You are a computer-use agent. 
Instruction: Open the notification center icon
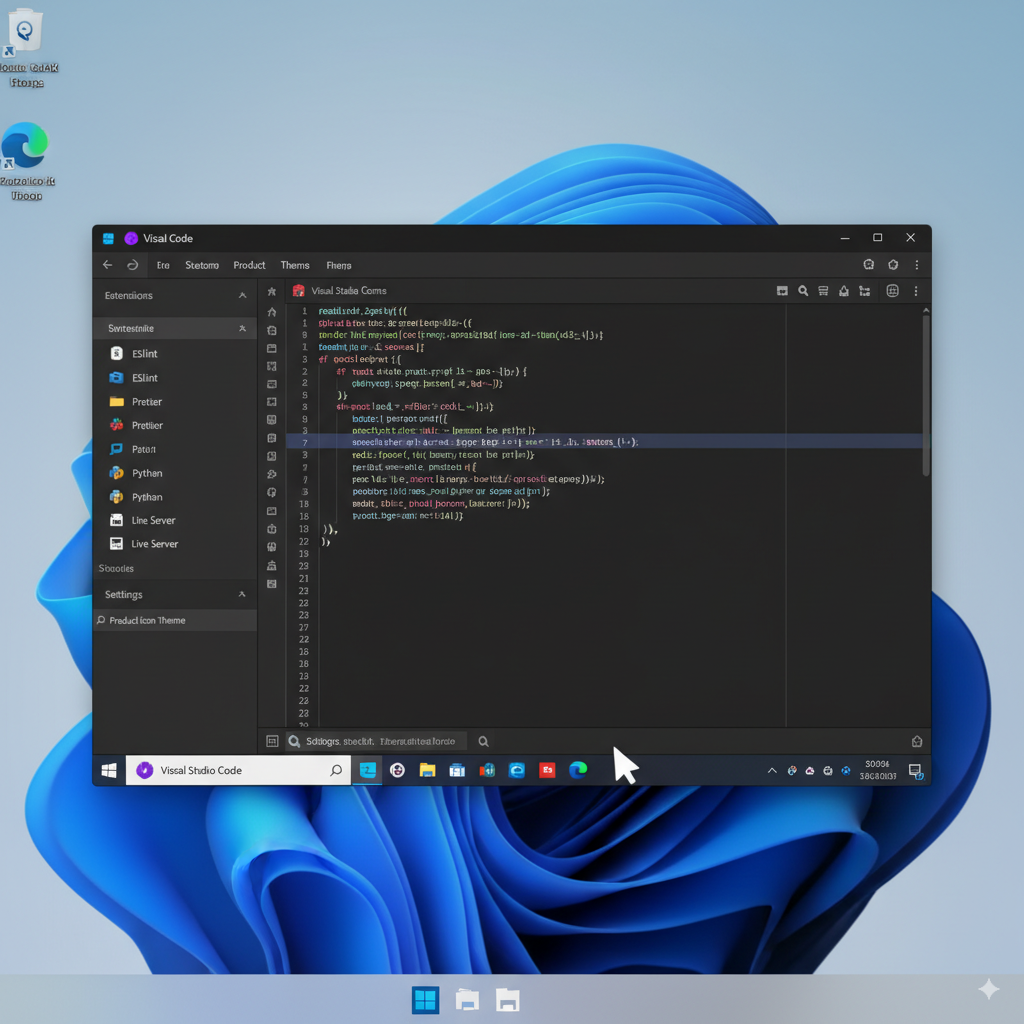pyautogui.click(x=916, y=771)
